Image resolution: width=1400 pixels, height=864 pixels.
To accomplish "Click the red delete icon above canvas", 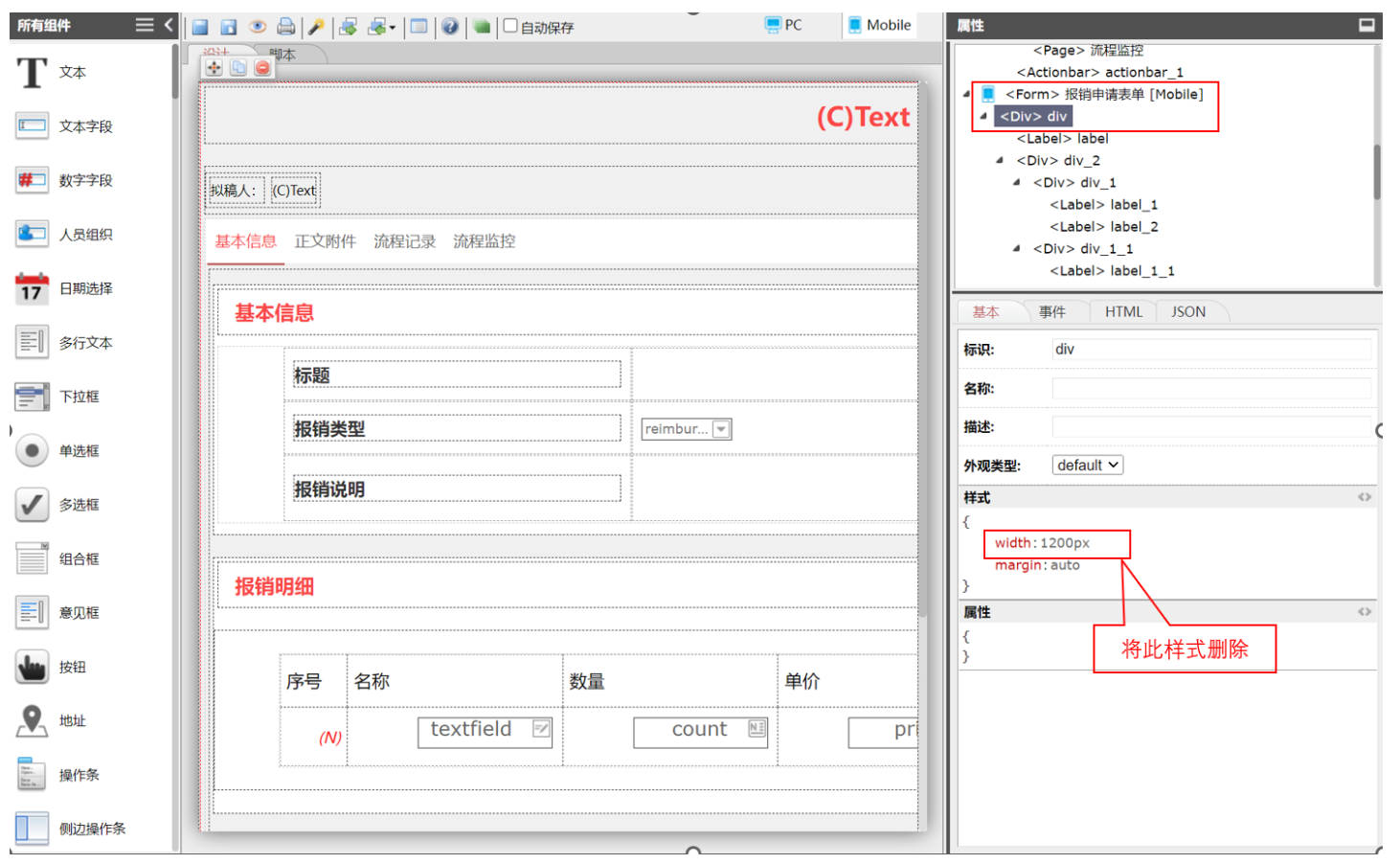I will coord(262,68).
